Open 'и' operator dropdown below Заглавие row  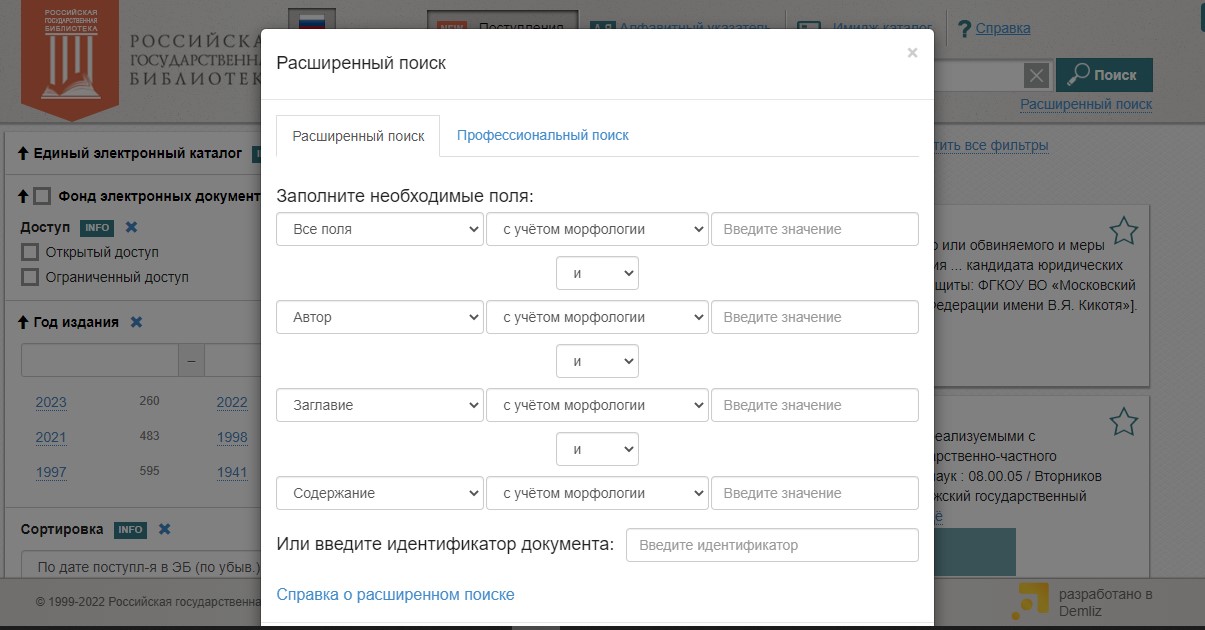click(597, 449)
